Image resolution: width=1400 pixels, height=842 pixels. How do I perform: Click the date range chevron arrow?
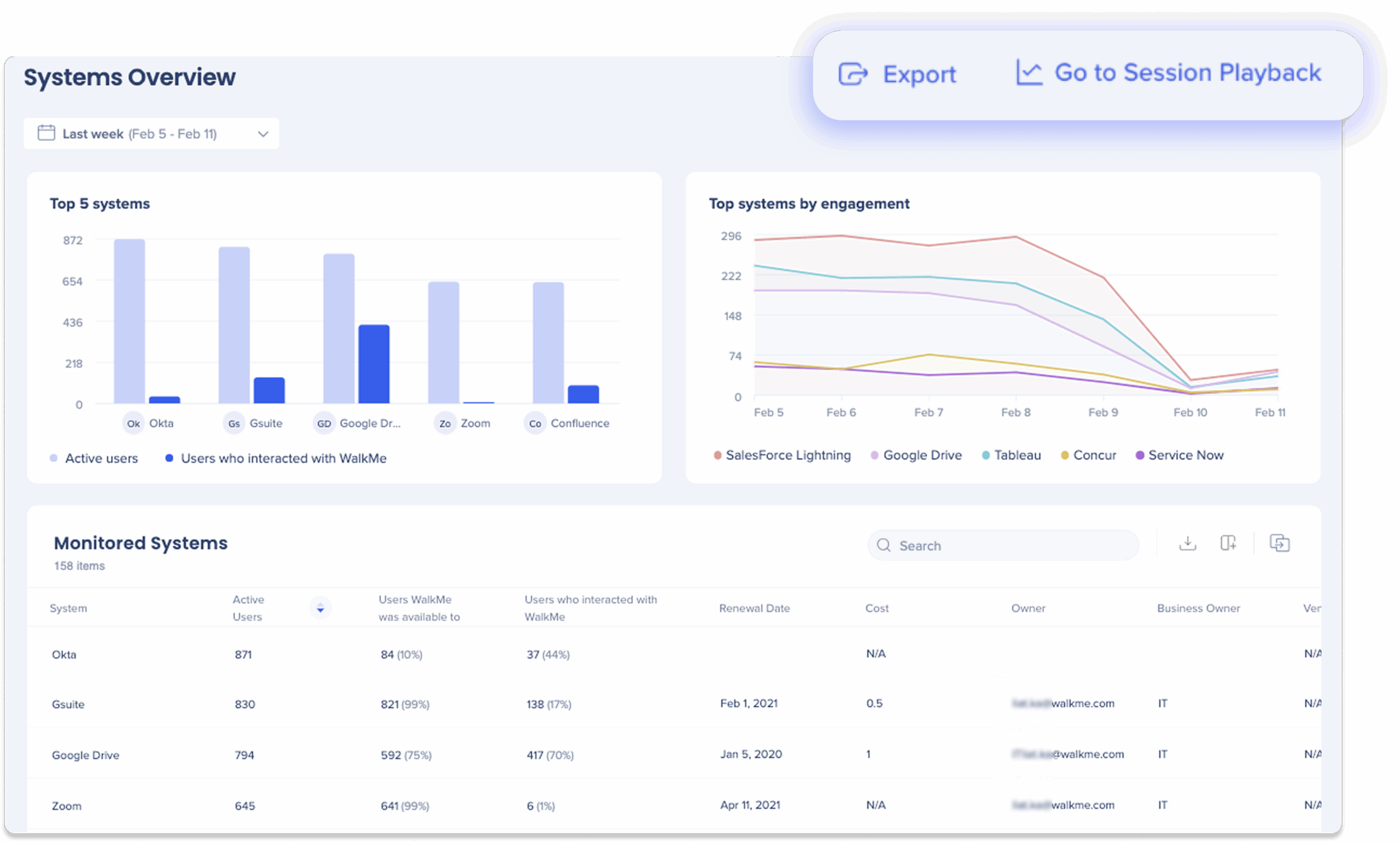[262, 134]
